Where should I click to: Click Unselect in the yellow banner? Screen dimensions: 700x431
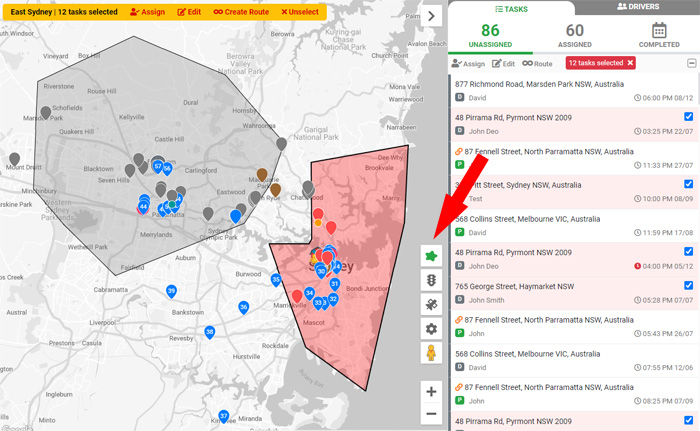(300, 12)
